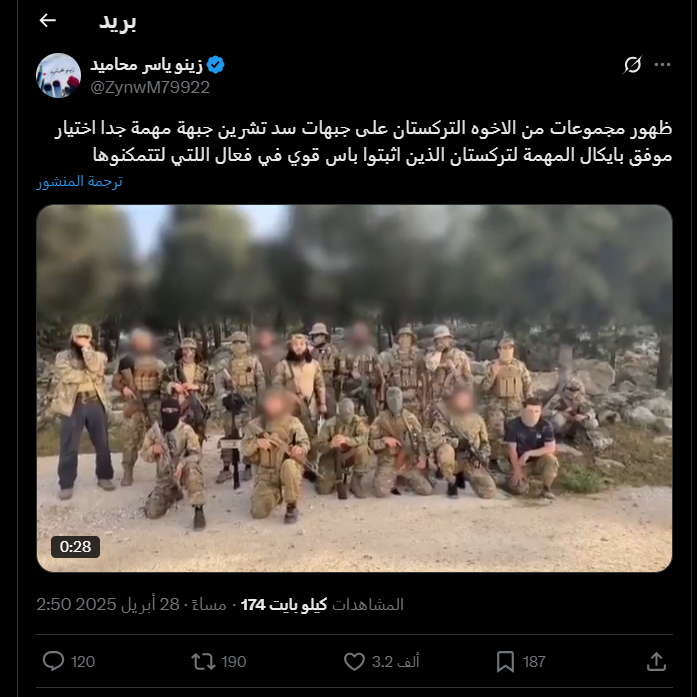This screenshot has width=697, height=697.
Task: Go back using the left arrow
Action: [x=48, y=20]
